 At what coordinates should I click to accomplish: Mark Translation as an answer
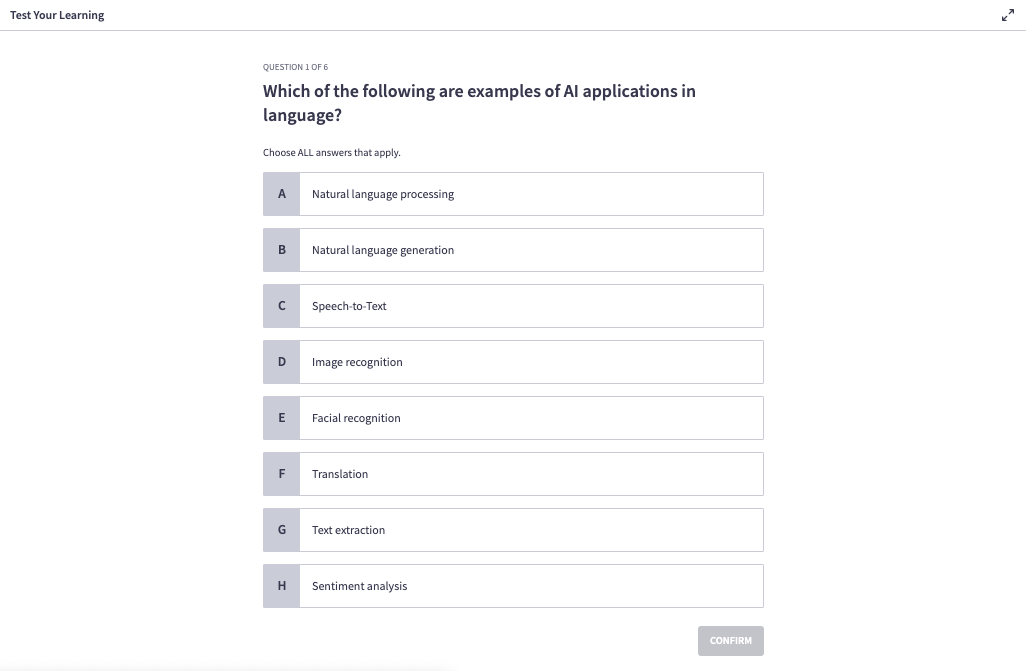pyautogui.click(x=513, y=474)
